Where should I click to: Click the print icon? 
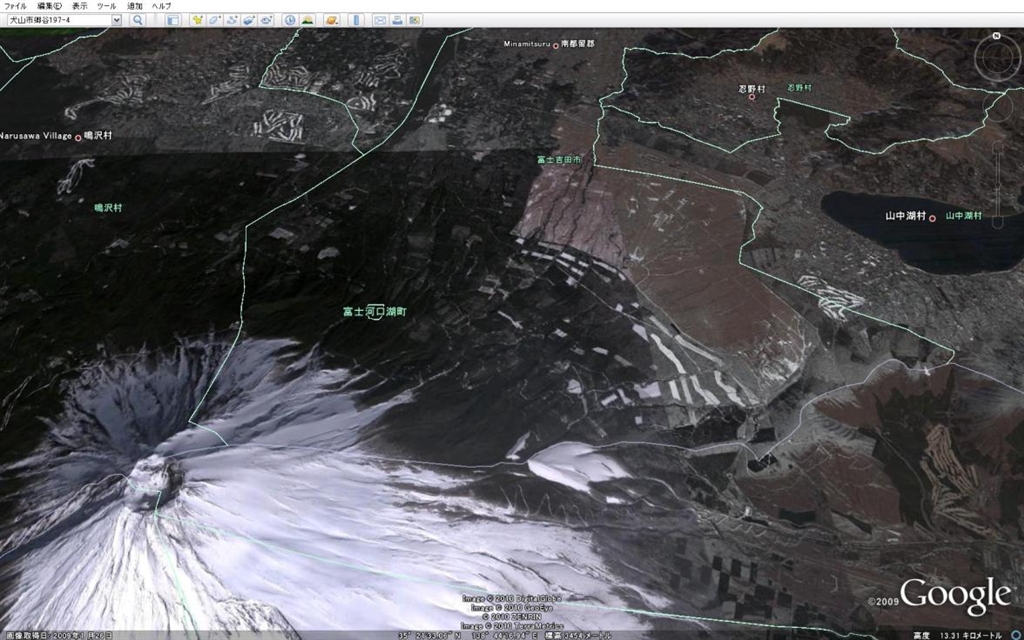(x=397, y=20)
